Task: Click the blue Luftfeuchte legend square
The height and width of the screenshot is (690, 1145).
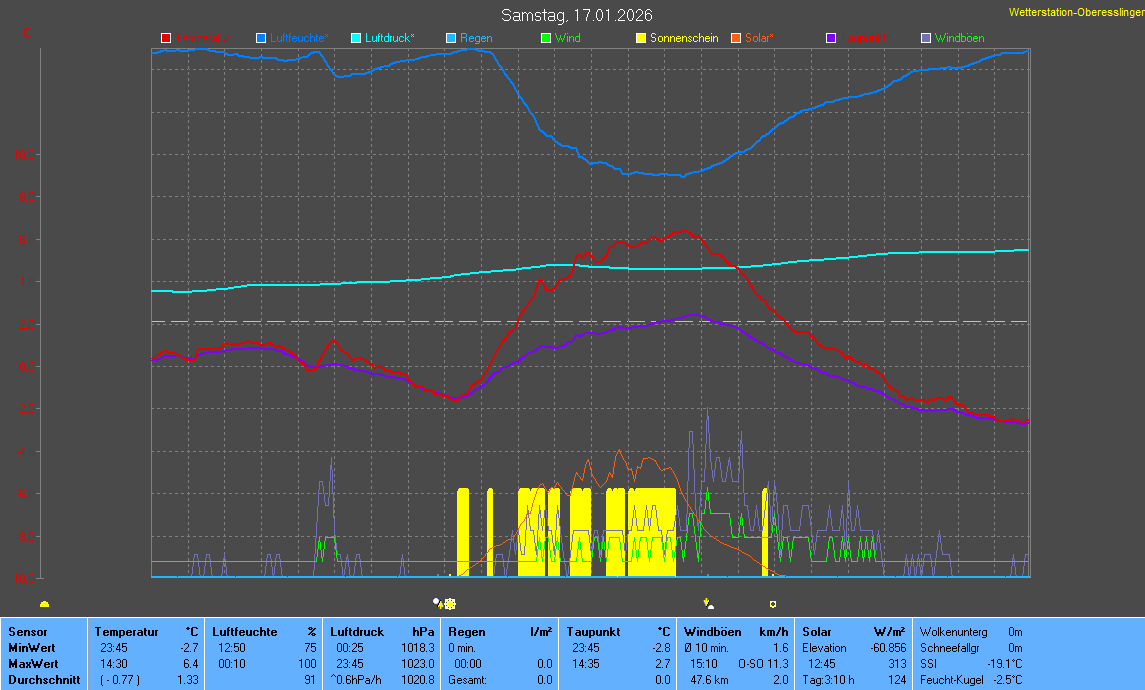Action: click(x=261, y=38)
